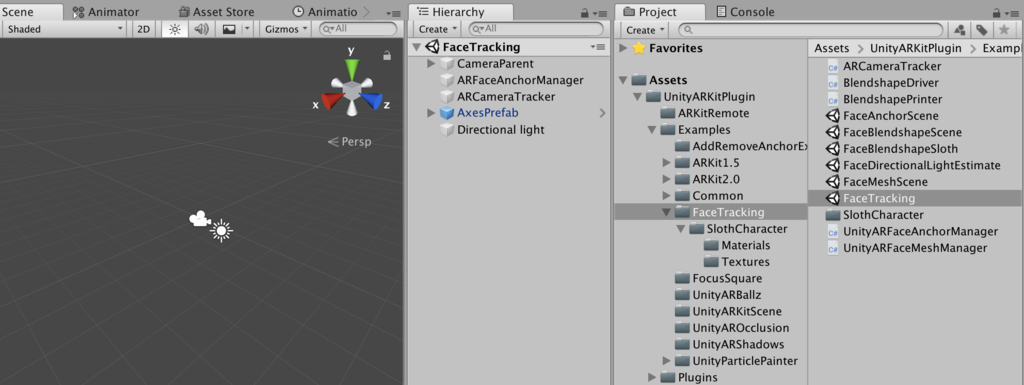
Task: Expand the CameraParent object
Action: click(431, 64)
